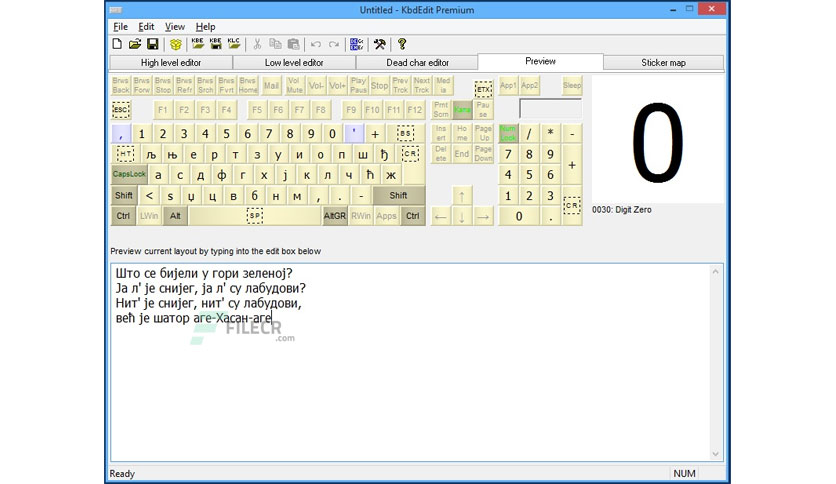Click inside the preview typing text box
This screenshot has height=484, width=836.
click(x=411, y=362)
